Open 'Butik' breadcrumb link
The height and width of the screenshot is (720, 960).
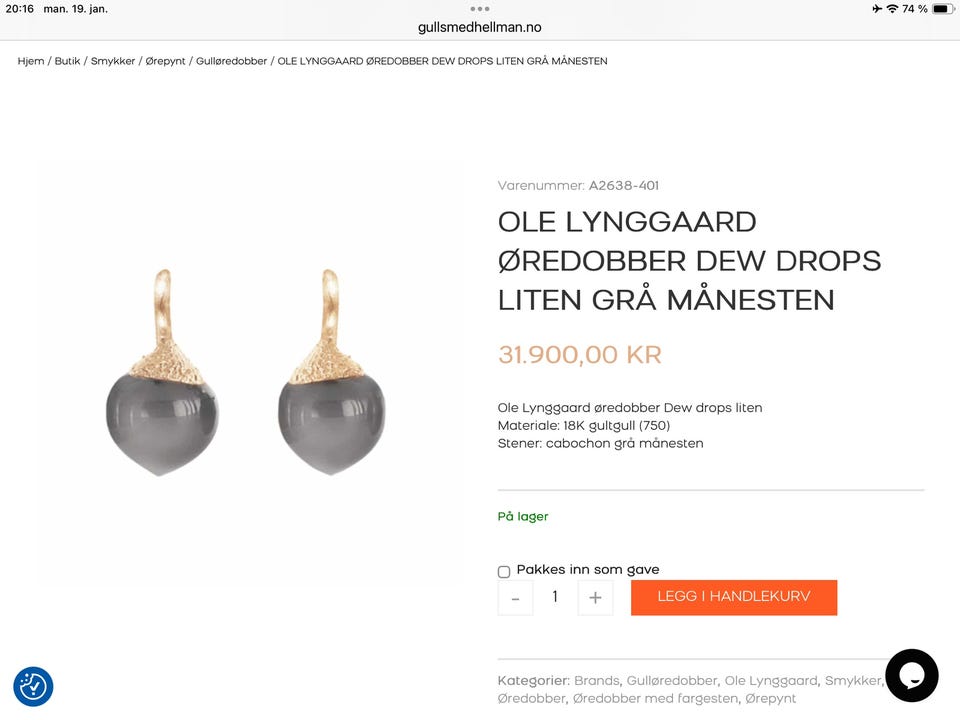point(67,61)
